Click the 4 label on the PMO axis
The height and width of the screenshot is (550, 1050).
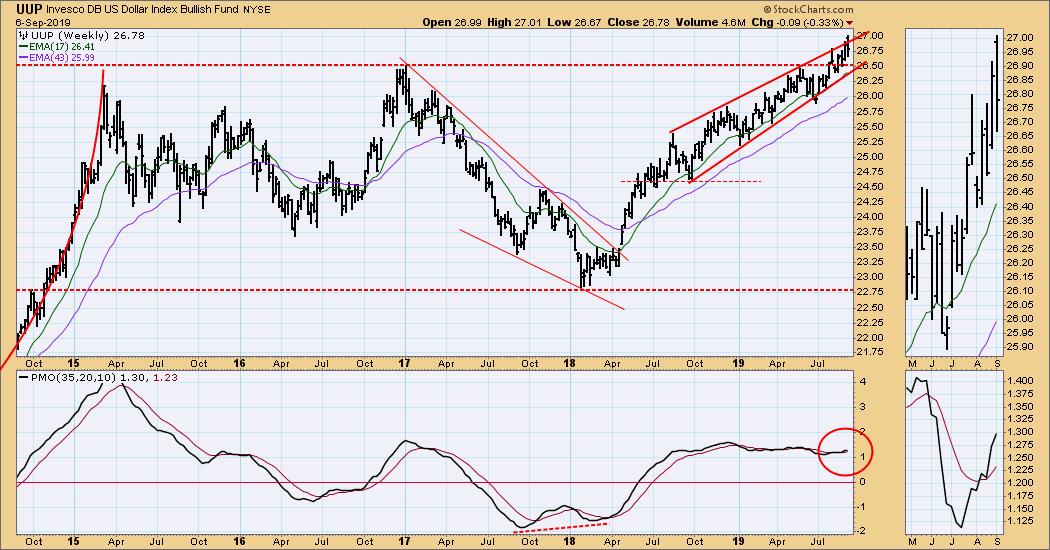click(862, 382)
